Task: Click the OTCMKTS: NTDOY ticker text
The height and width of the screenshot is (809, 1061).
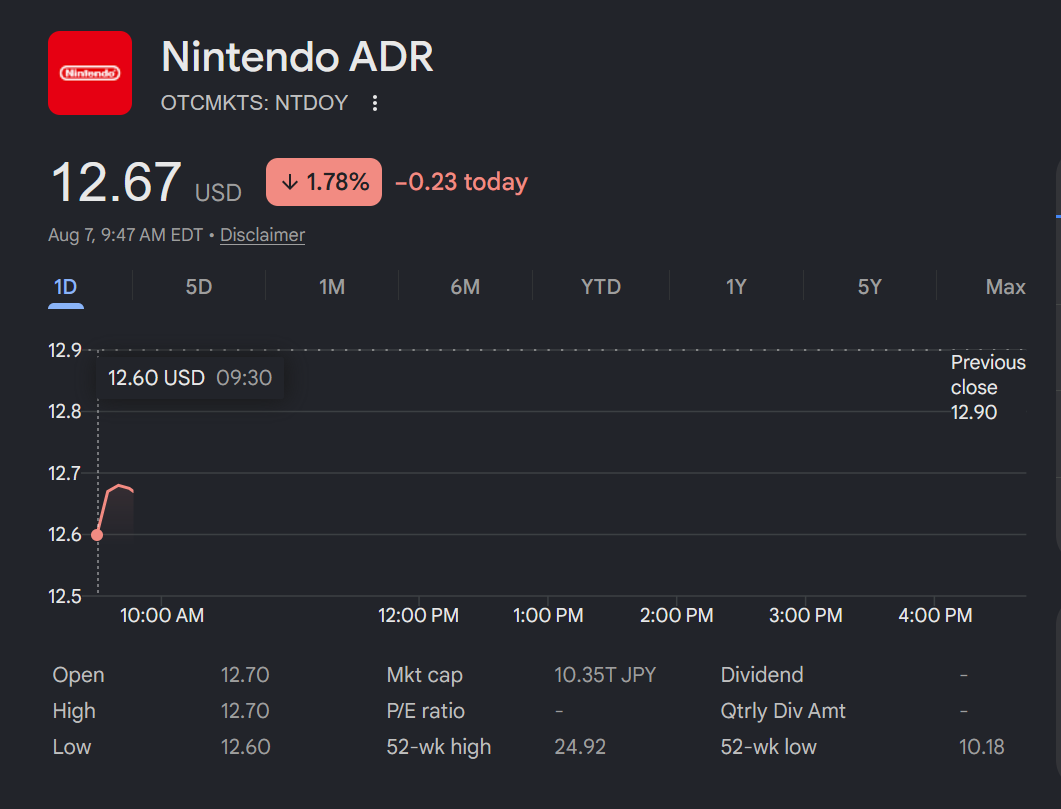Action: [254, 103]
